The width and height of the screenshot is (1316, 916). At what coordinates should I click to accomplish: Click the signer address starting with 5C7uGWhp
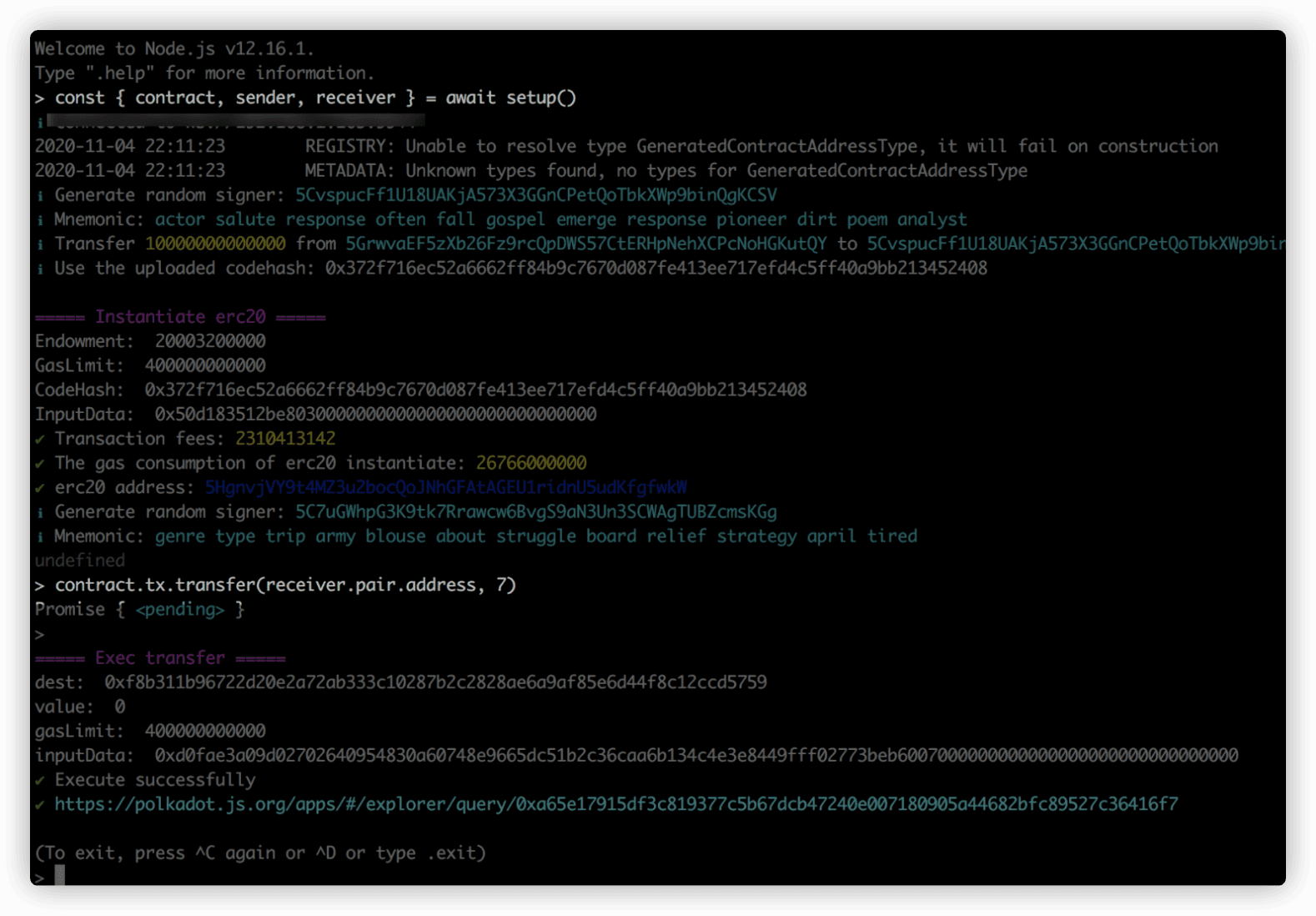click(535, 511)
